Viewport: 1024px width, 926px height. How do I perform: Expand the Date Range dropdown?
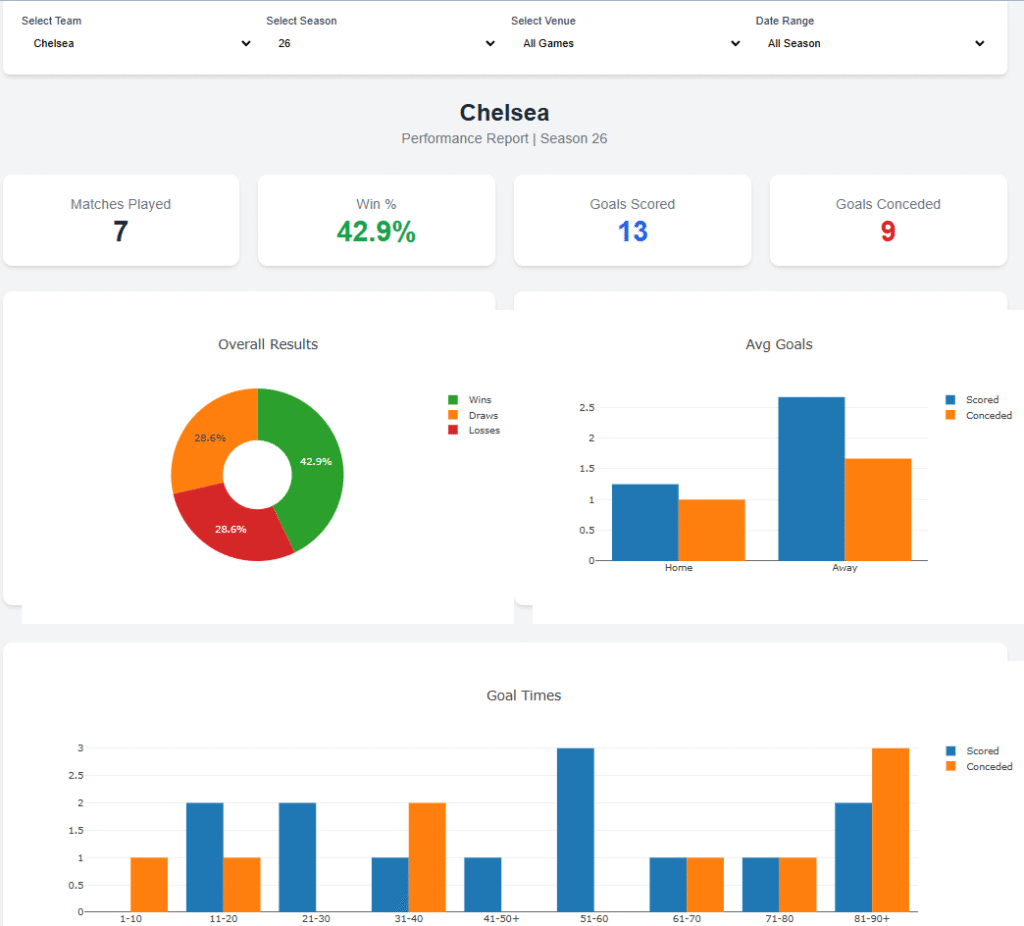point(874,44)
